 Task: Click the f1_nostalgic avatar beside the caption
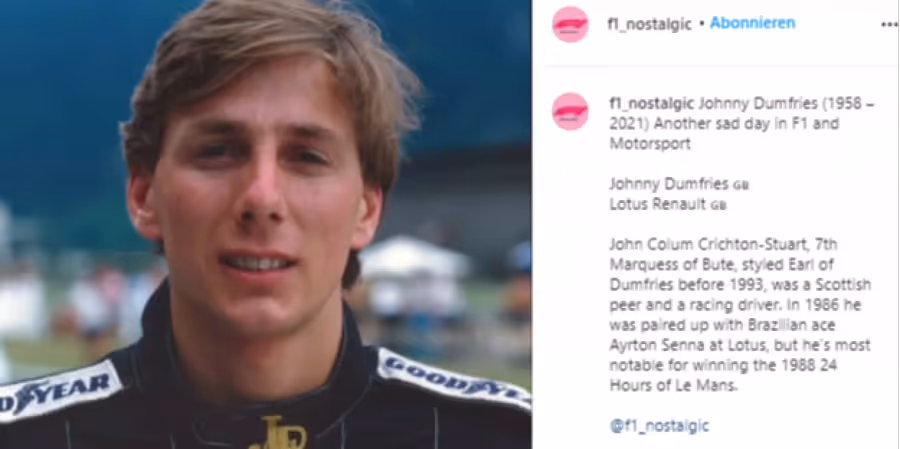pyautogui.click(x=570, y=111)
